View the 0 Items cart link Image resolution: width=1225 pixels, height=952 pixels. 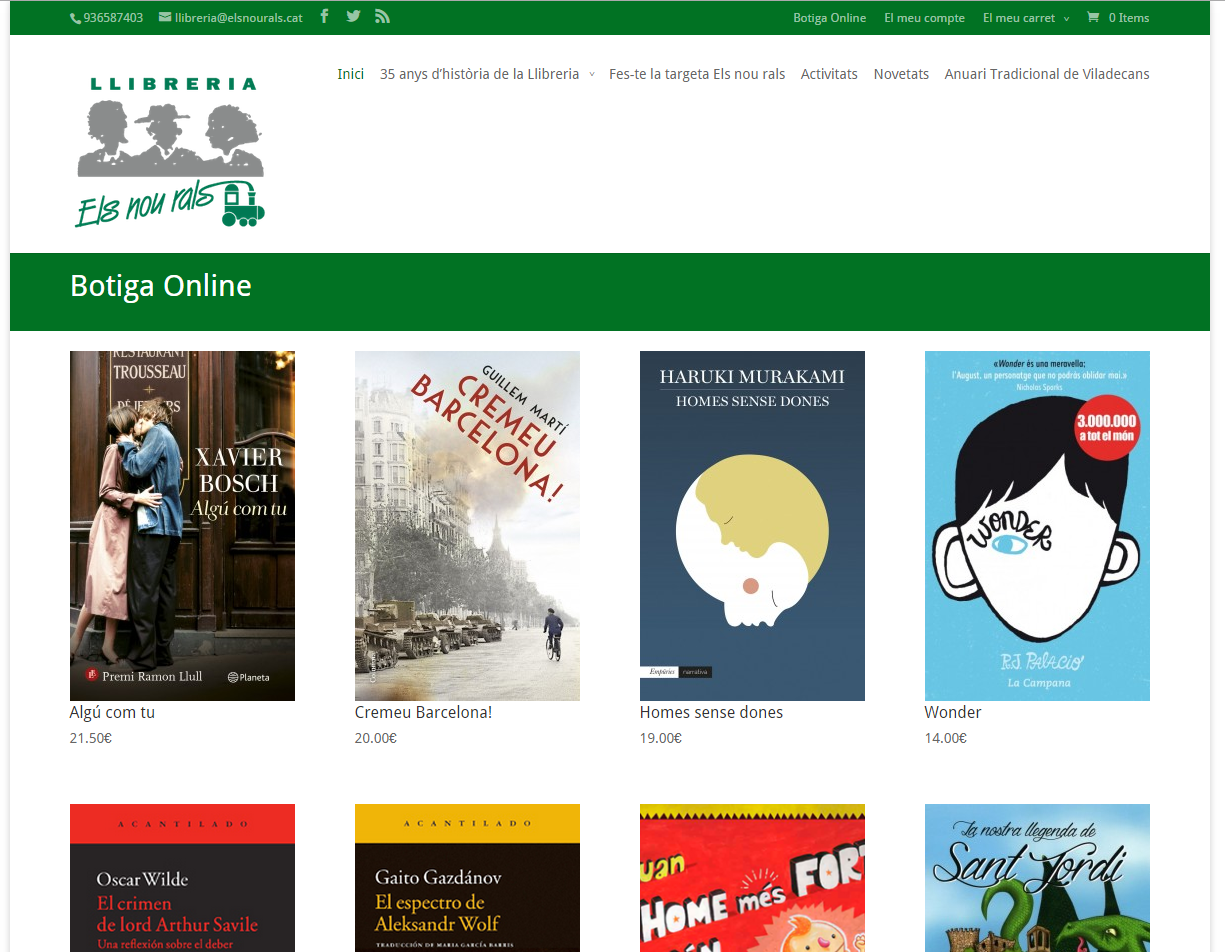pos(1129,18)
